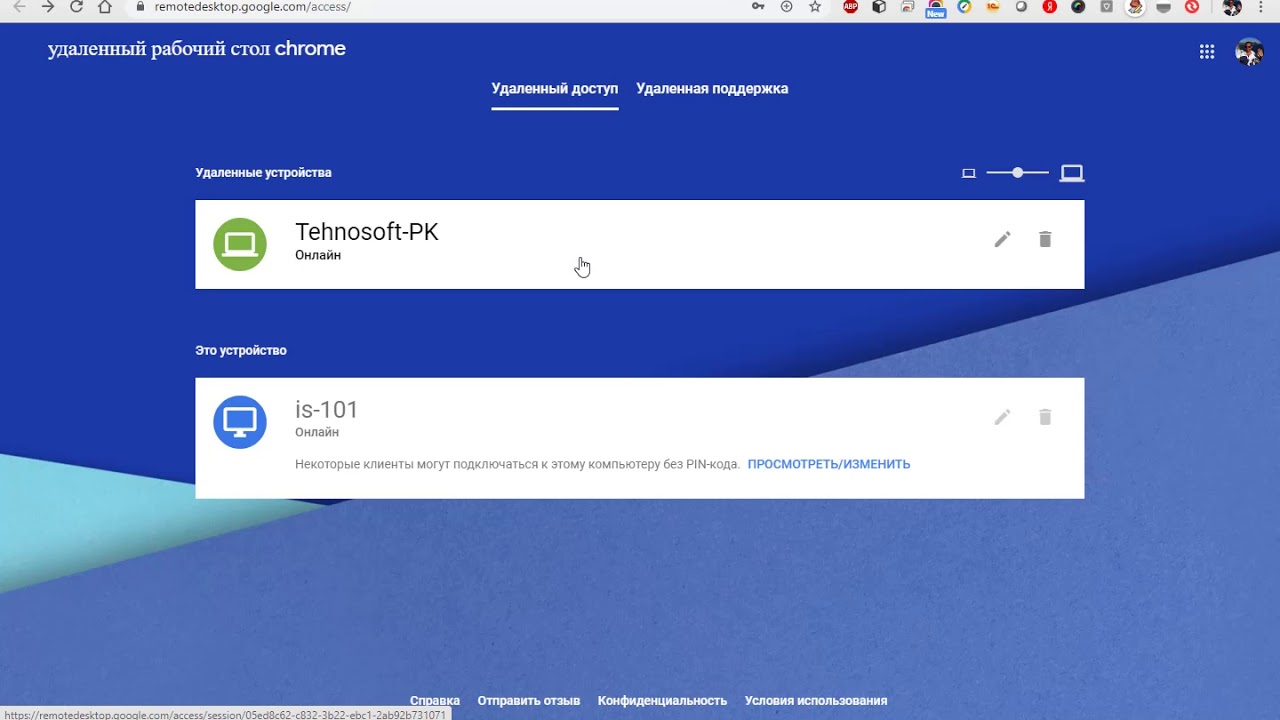The height and width of the screenshot is (720, 1280).
Task: Open the Yandex extension icon
Action: click(x=1050, y=7)
